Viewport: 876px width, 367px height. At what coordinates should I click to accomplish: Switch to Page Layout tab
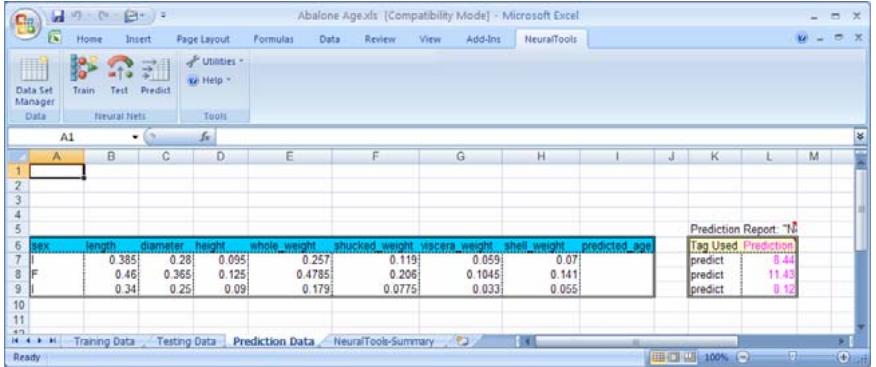(203, 40)
